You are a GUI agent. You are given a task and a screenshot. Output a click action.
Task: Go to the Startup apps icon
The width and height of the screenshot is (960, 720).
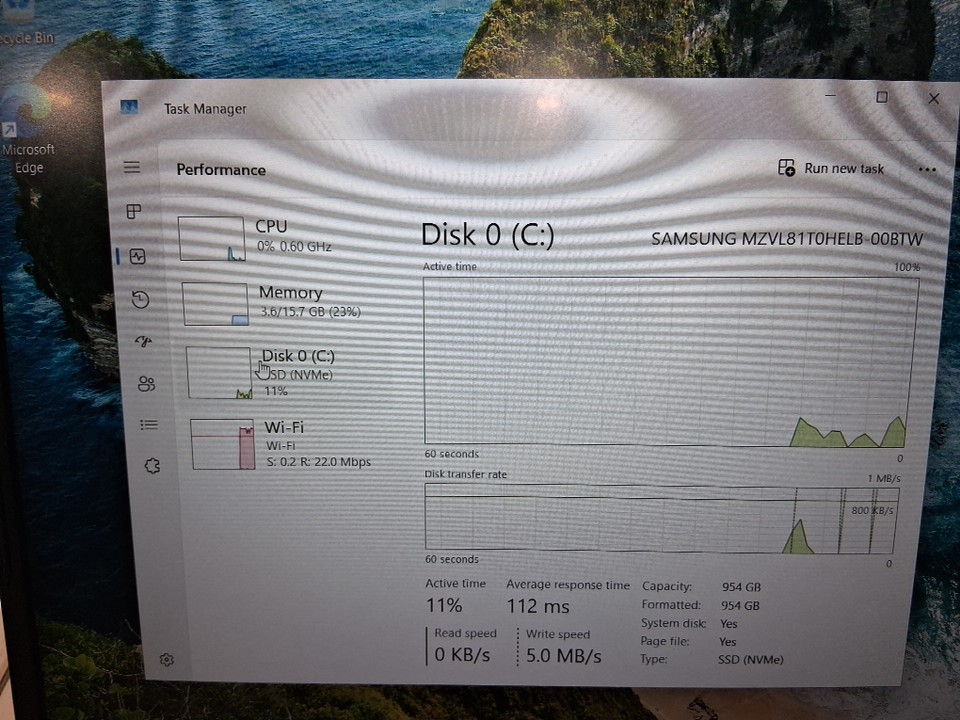pos(143,342)
